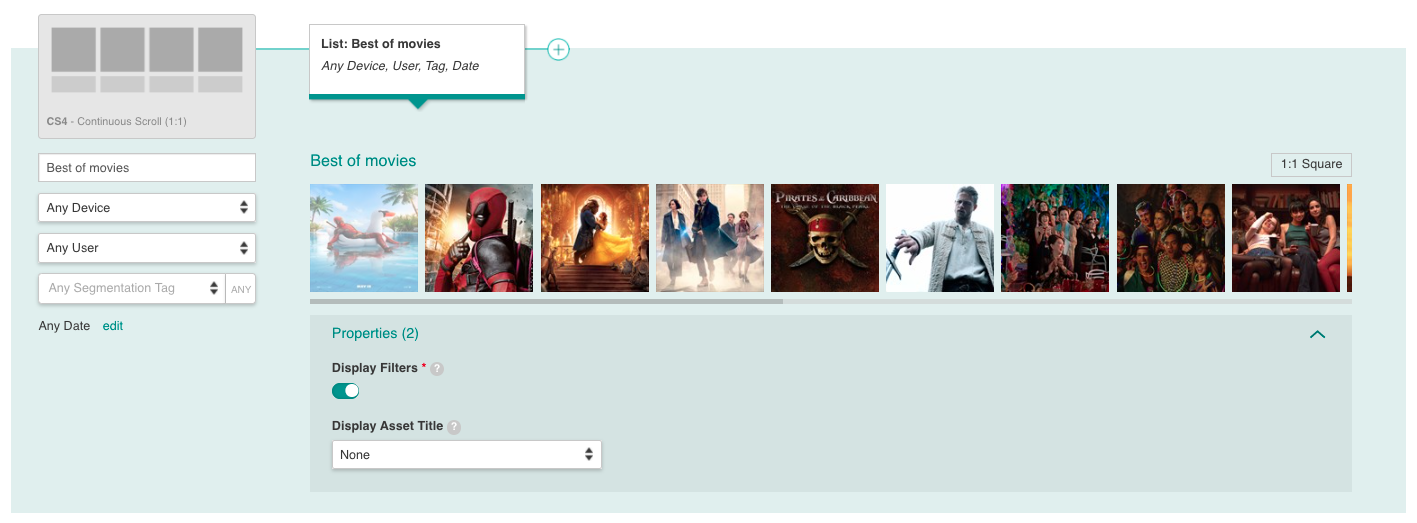1417x523 pixels.
Task: Select the List: Best of movies tab card
Action: tap(417, 62)
